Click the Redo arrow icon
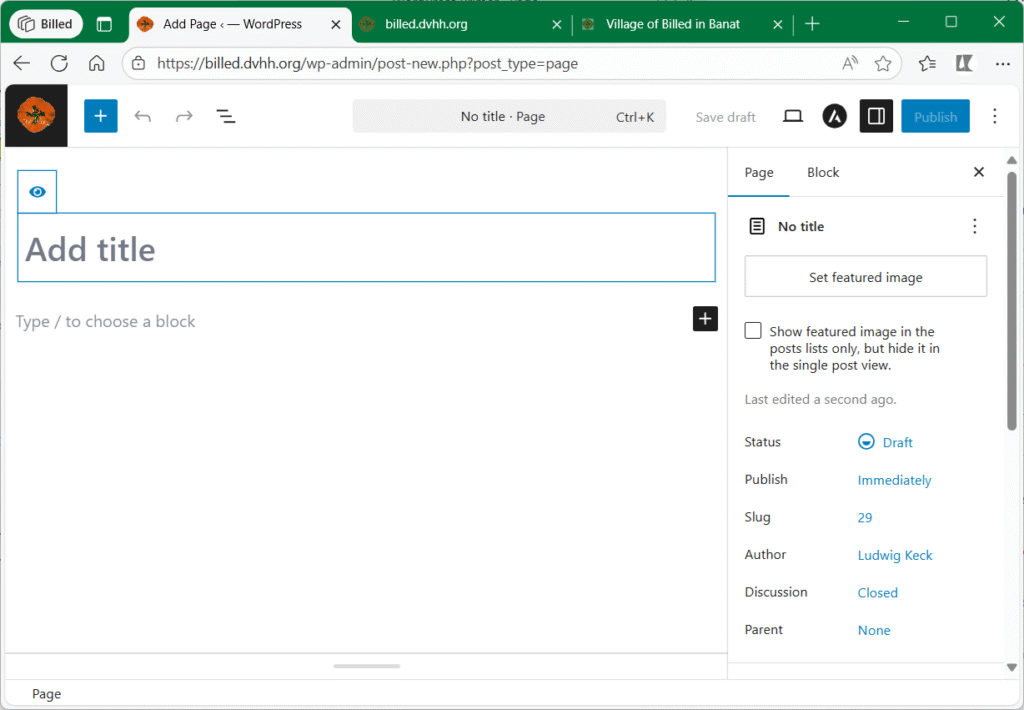The height and width of the screenshot is (710, 1024). click(184, 117)
